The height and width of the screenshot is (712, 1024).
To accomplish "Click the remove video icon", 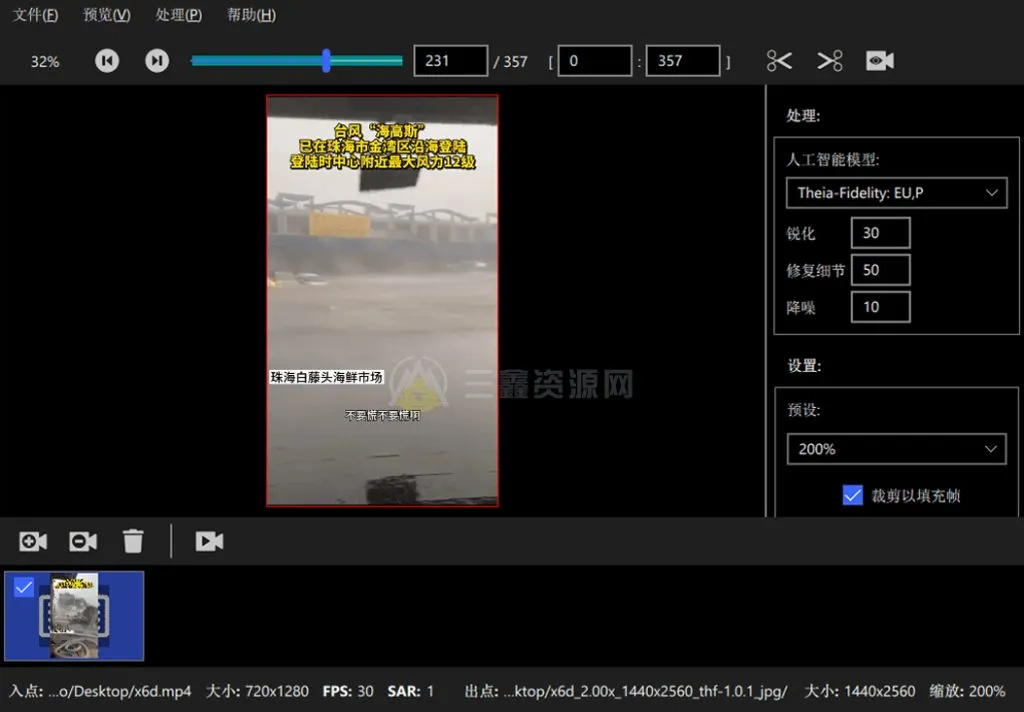I will tap(82, 540).
